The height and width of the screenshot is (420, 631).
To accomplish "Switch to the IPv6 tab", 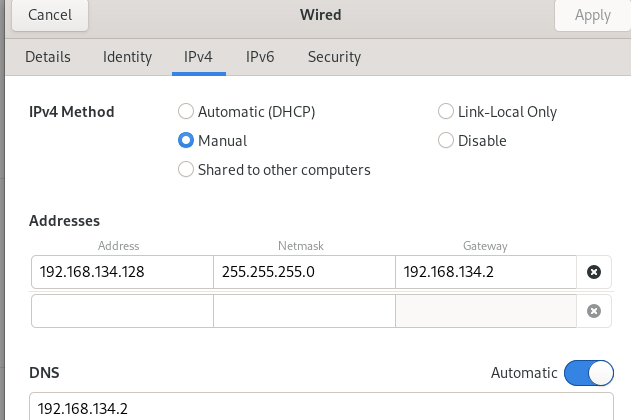I will [260, 57].
